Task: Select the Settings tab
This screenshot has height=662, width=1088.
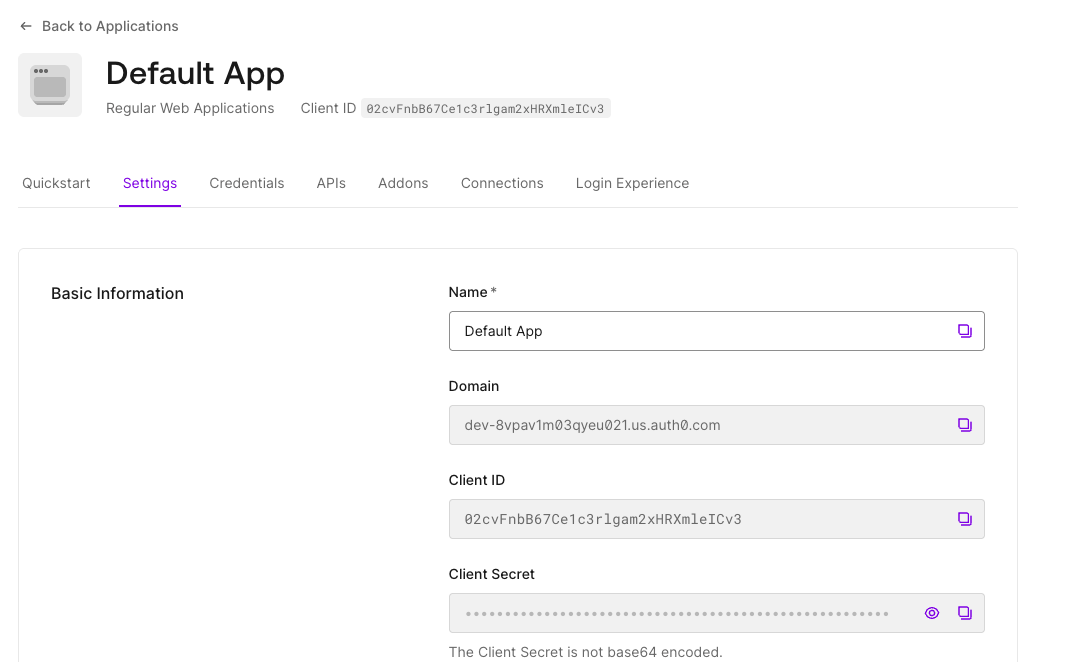Action: coord(150,183)
